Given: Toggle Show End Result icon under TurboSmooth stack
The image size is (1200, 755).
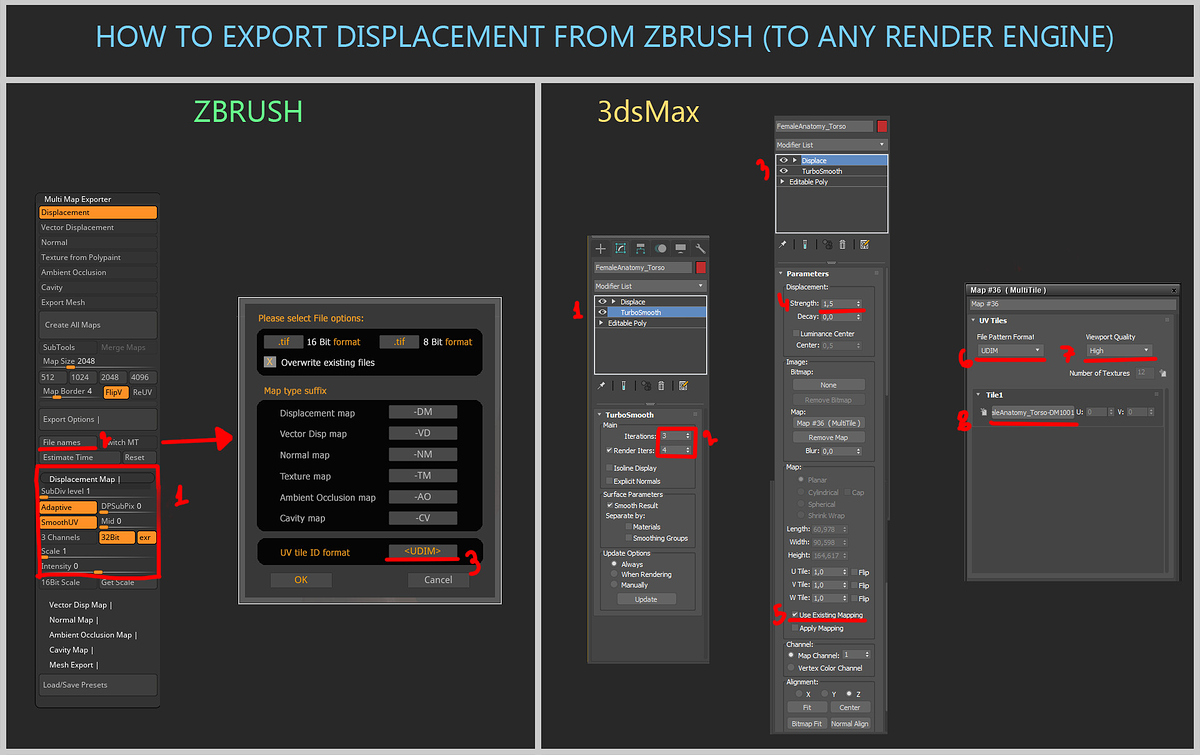Looking at the screenshot, I should point(623,385).
